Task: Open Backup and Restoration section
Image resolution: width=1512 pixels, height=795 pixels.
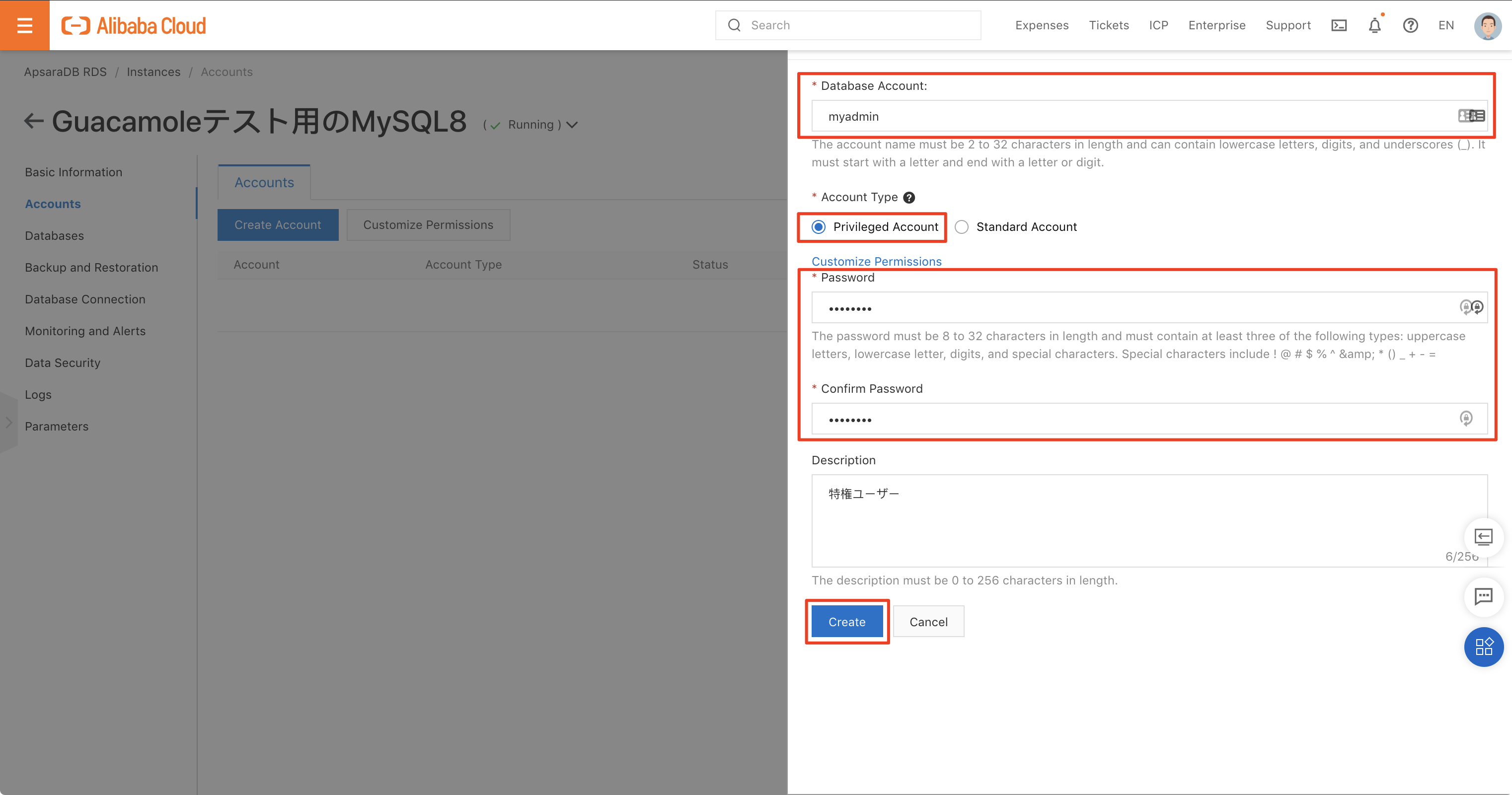Action: click(91, 267)
